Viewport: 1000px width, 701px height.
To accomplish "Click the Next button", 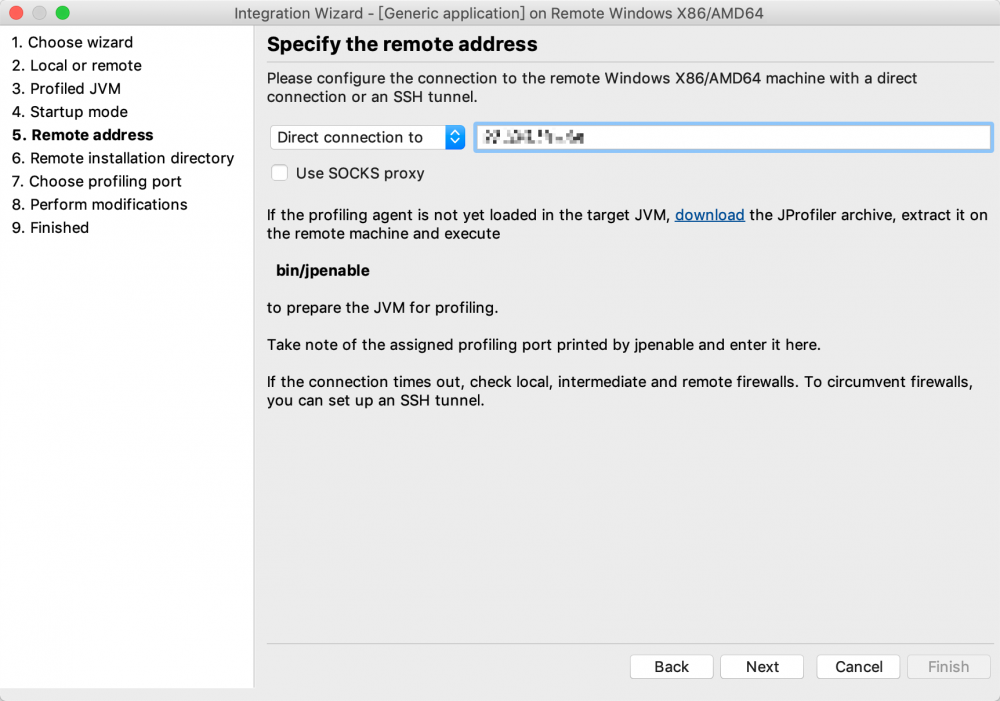I will [x=762, y=667].
